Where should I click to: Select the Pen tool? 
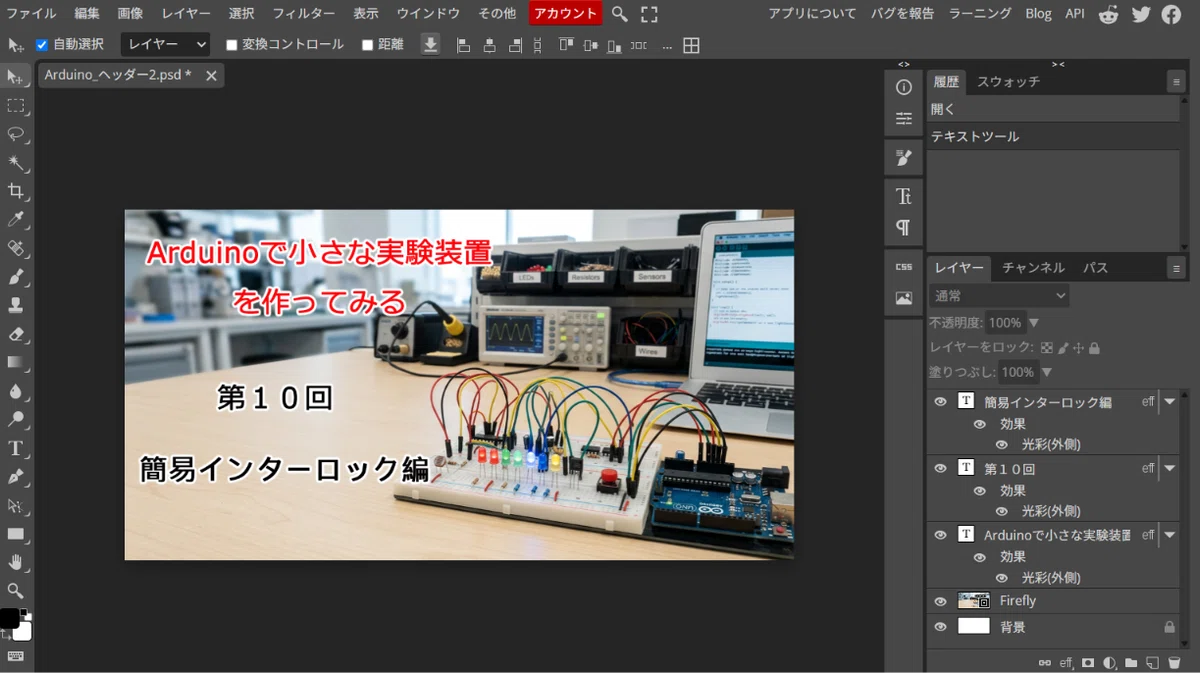[x=16, y=476]
